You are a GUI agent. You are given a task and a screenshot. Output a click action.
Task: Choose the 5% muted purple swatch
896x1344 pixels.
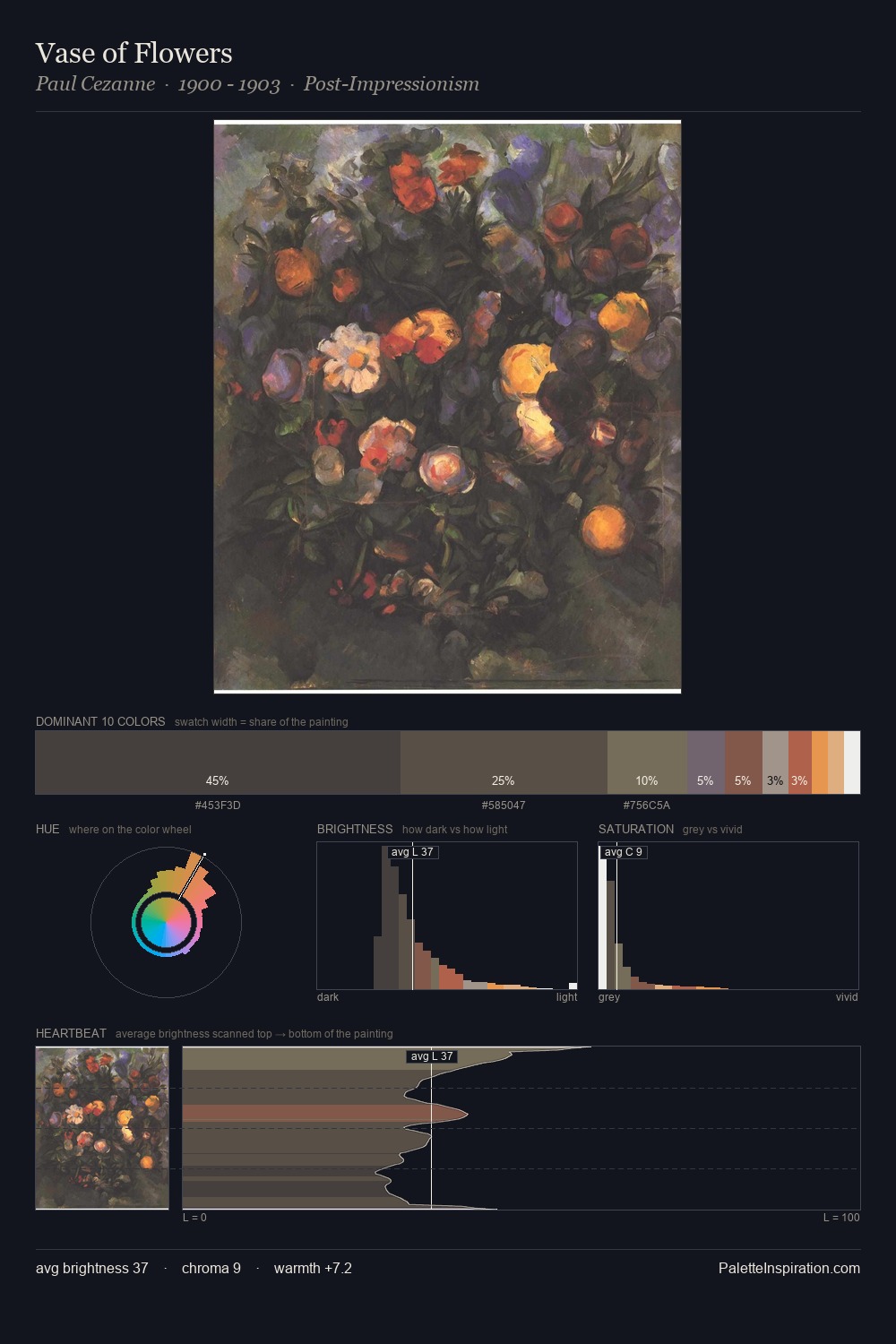[x=706, y=762]
